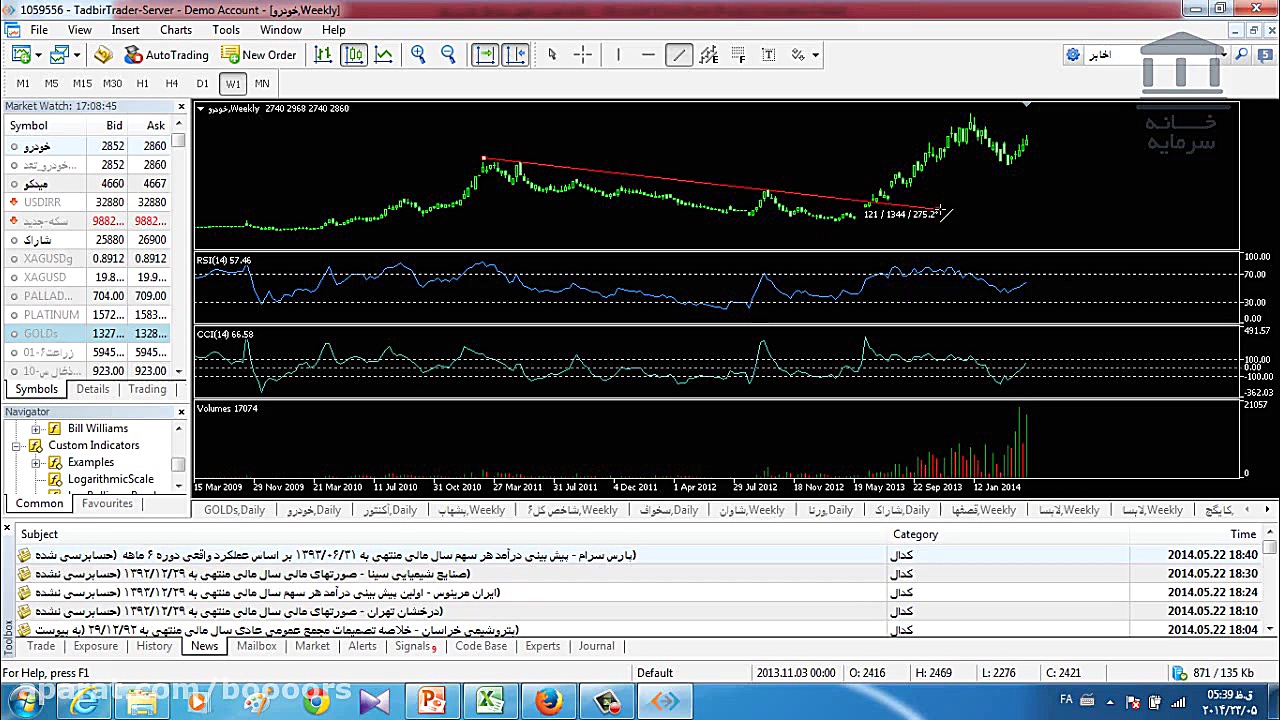The height and width of the screenshot is (720, 1280).
Task: Select the Crosshair tool
Action: tap(583, 55)
